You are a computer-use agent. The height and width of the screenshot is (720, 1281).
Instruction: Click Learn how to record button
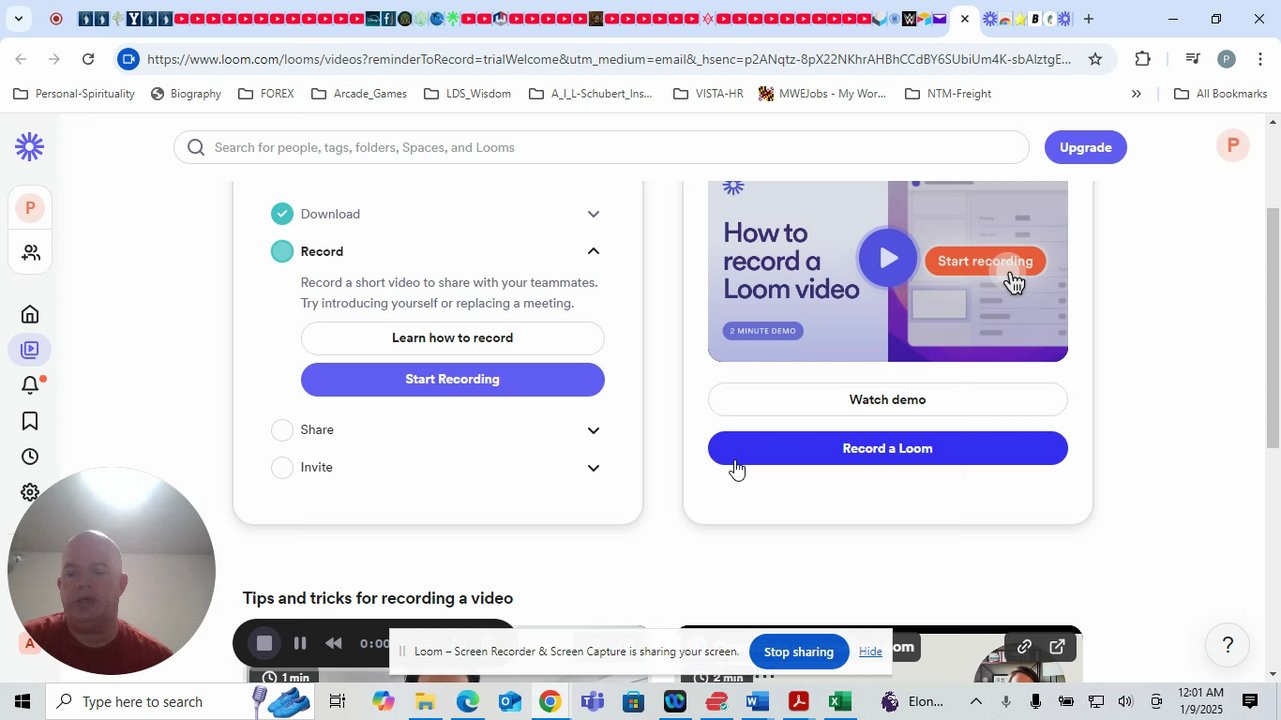click(x=452, y=338)
